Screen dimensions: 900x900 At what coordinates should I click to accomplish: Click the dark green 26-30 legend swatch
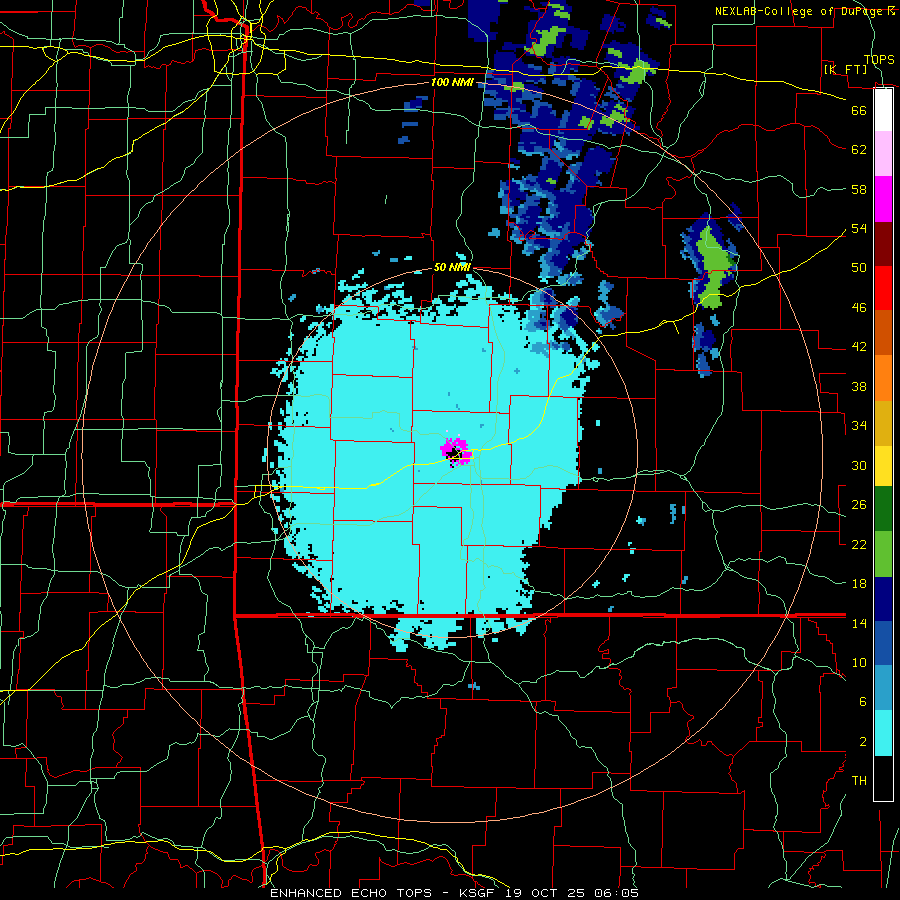pos(883,509)
